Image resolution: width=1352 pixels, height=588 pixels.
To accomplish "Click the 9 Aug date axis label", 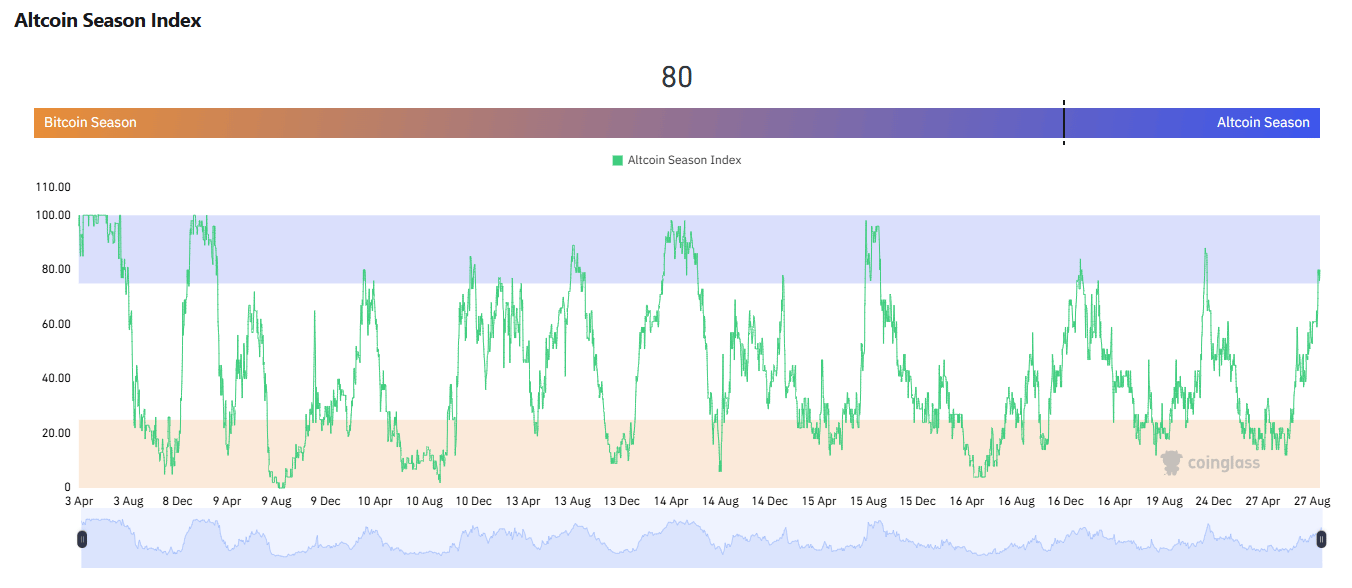I will pyautogui.click(x=276, y=501).
